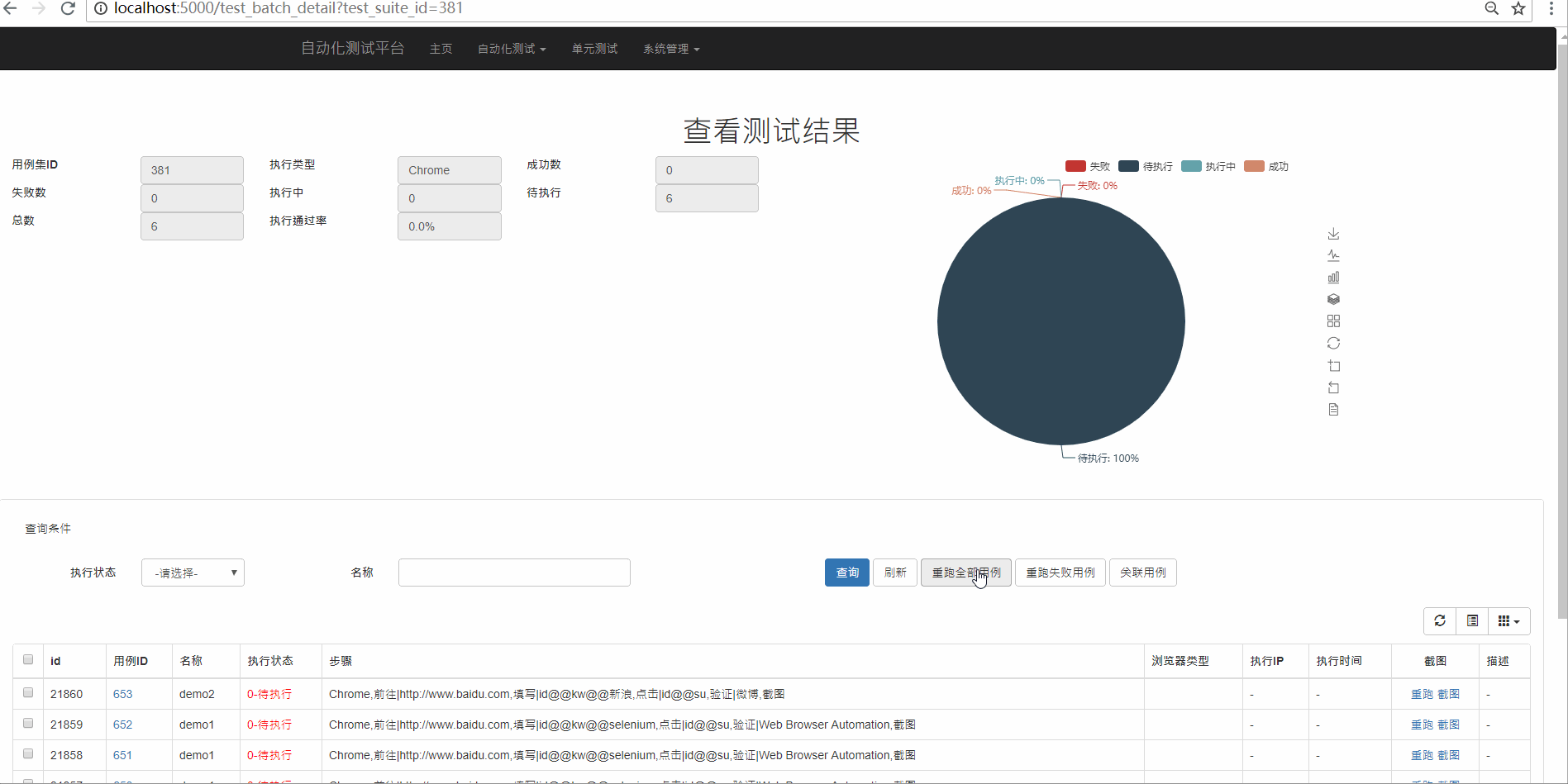Viewport: 1568px width, 784px height.
Task: Reload the current browser page
Action: (68, 8)
